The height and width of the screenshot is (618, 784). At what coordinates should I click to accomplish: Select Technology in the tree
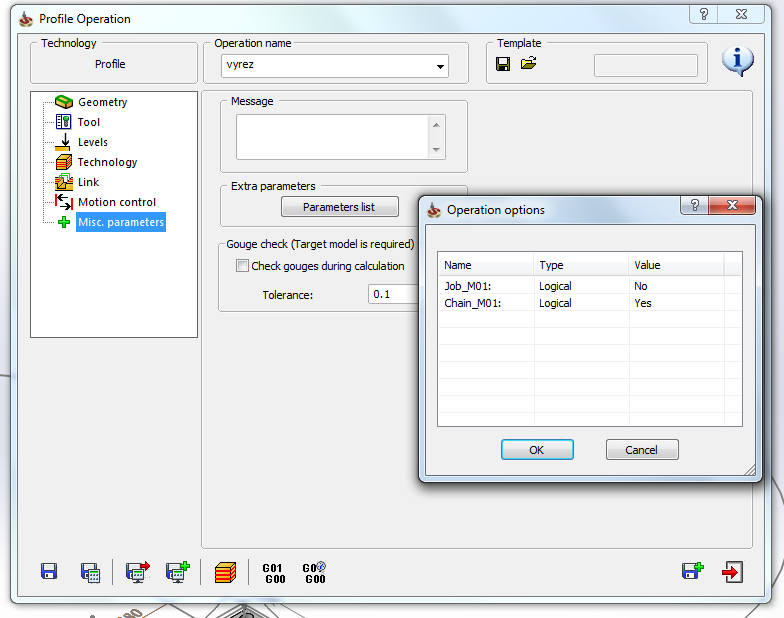(x=107, y=162)
